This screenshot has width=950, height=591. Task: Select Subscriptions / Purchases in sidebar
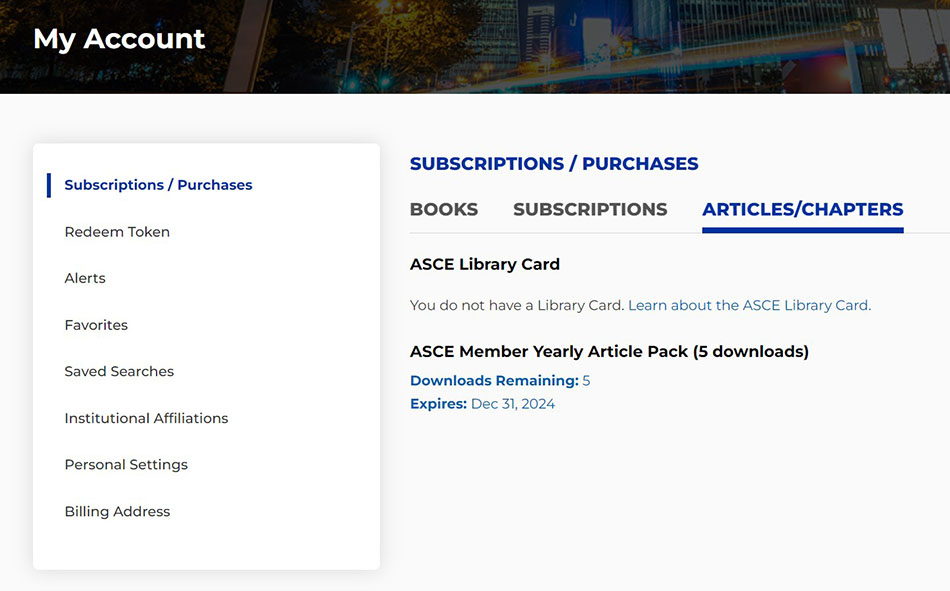(158, 185)
